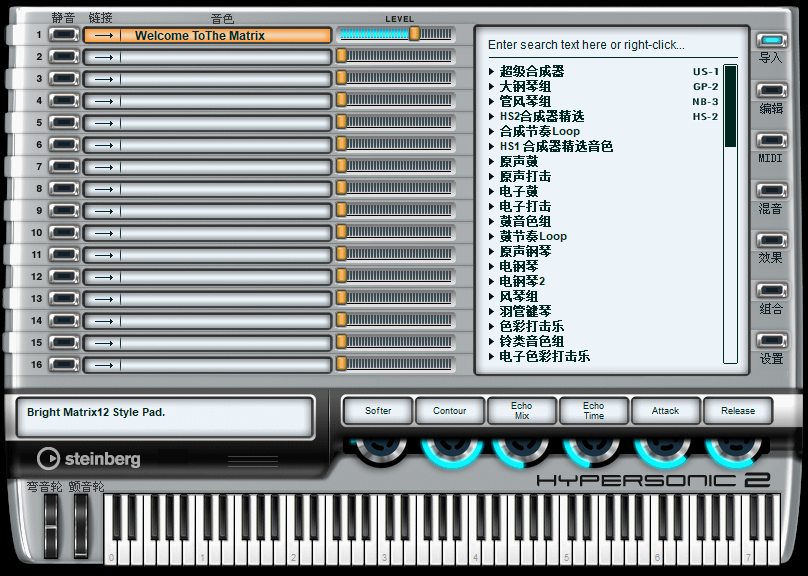Click the Release label button
808x576 pixels.
738,411
